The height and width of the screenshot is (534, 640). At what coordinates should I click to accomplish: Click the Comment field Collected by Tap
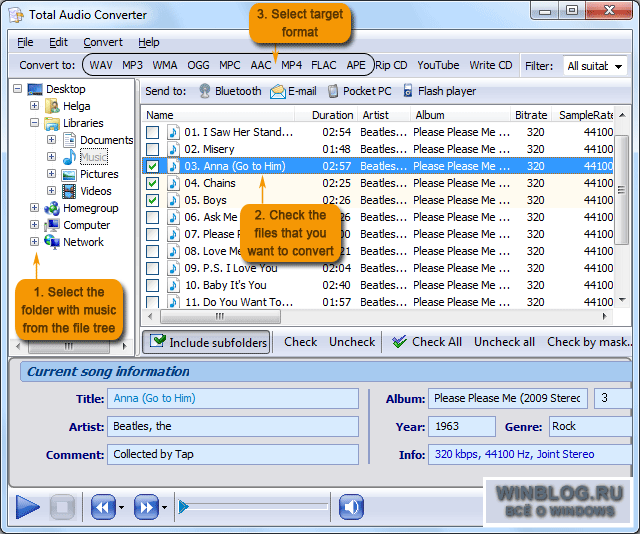pos(233,454)
